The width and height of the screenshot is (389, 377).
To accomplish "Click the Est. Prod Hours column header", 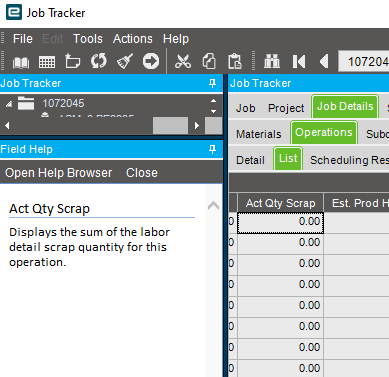I will [357, 203].
